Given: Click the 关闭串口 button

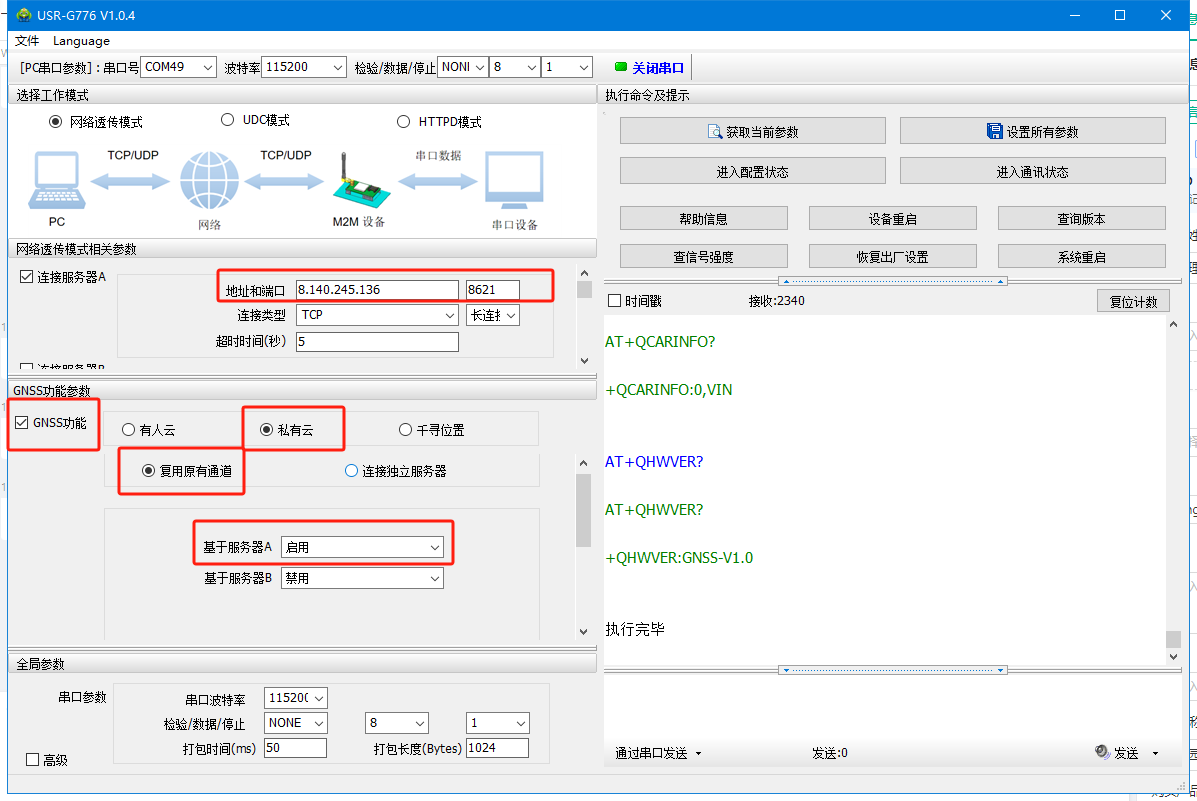Looking at the screenshot, I should click(x=650, y=68).
